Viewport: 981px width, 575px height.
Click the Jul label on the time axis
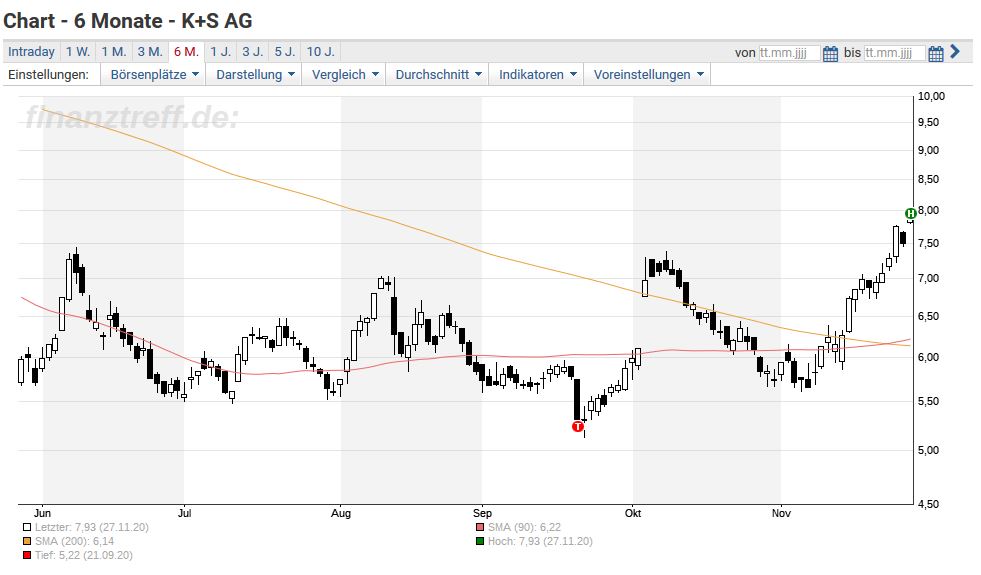point(185,513)
